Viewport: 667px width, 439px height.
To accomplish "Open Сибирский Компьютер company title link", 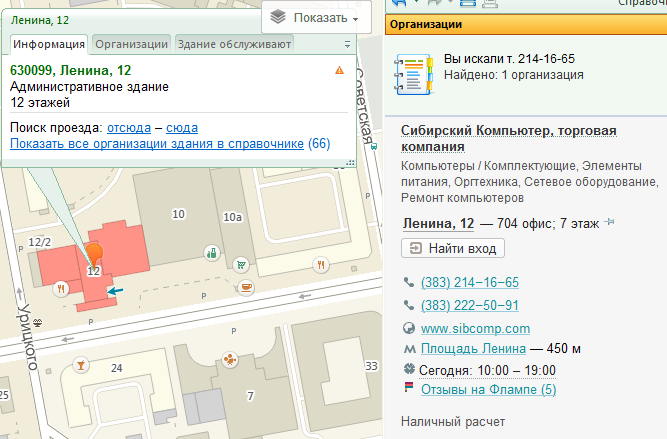I will [509, 138].
